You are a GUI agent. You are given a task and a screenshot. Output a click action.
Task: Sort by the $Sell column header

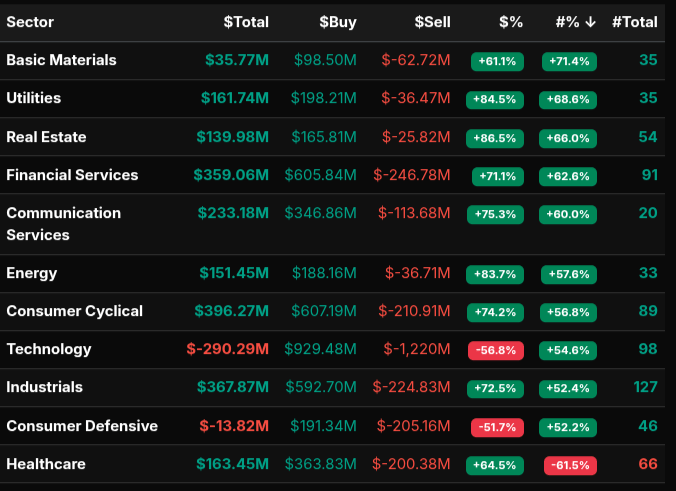point(432,21)
